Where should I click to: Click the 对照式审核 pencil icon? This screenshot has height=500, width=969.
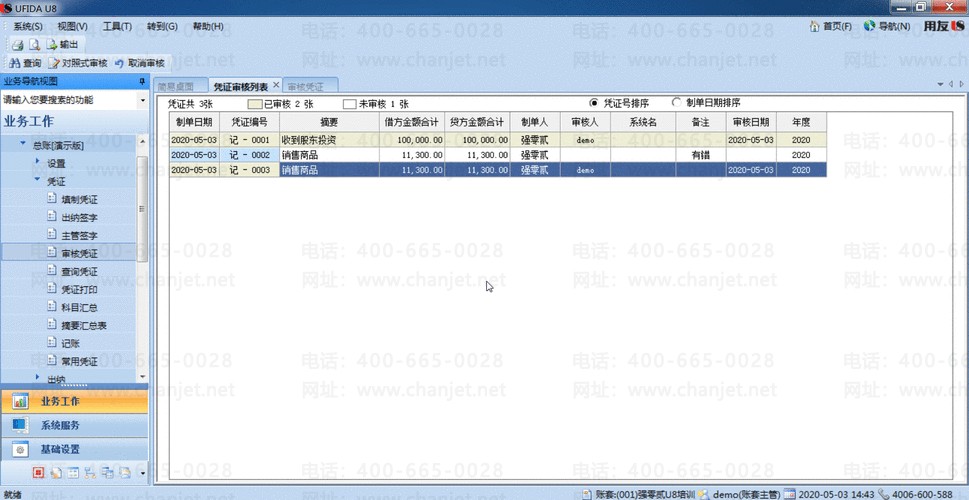tap(54, 63)
